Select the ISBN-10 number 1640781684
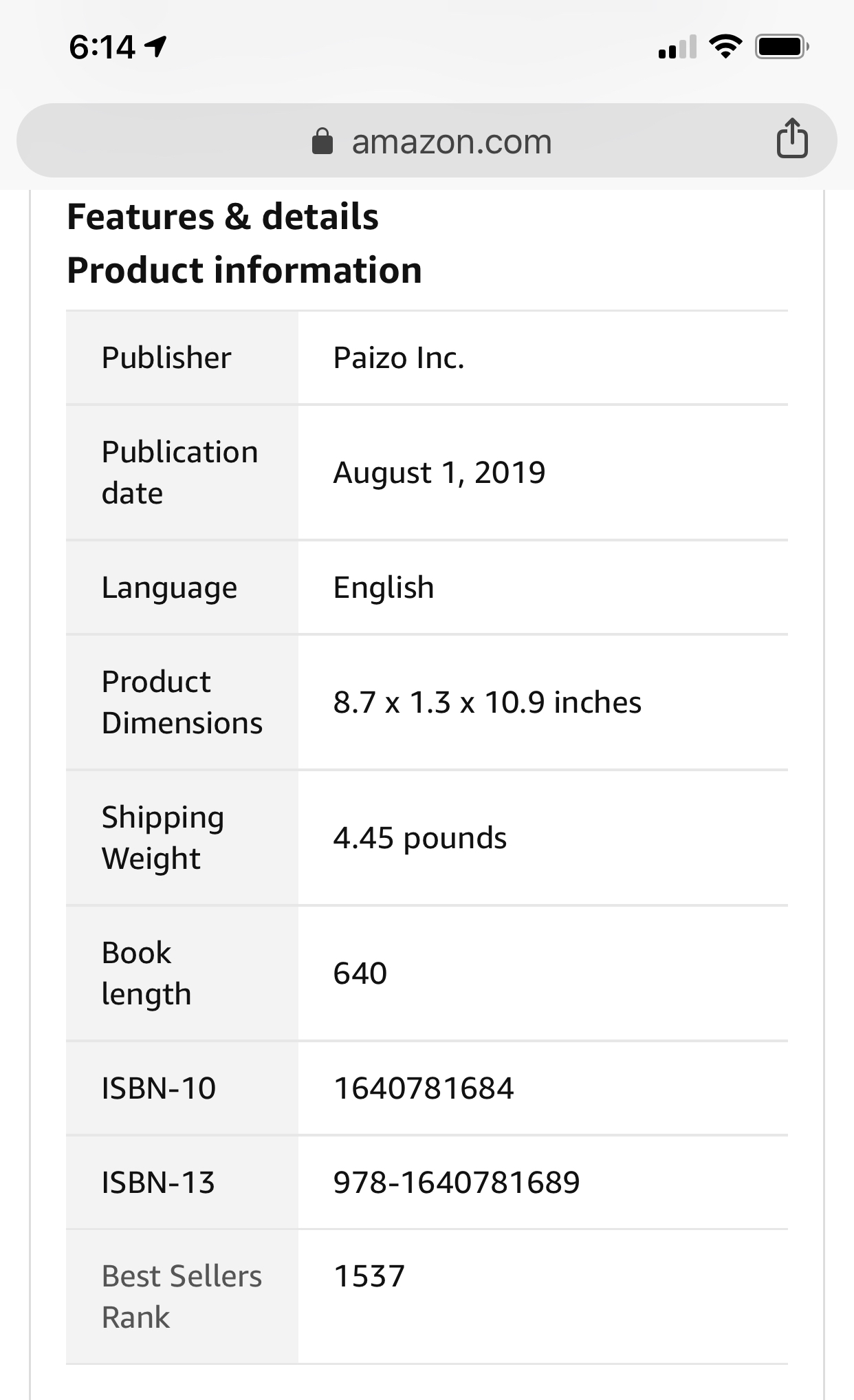Image resolution: width=854 pixels, height=1400 pixels. tap(424, 1088)
